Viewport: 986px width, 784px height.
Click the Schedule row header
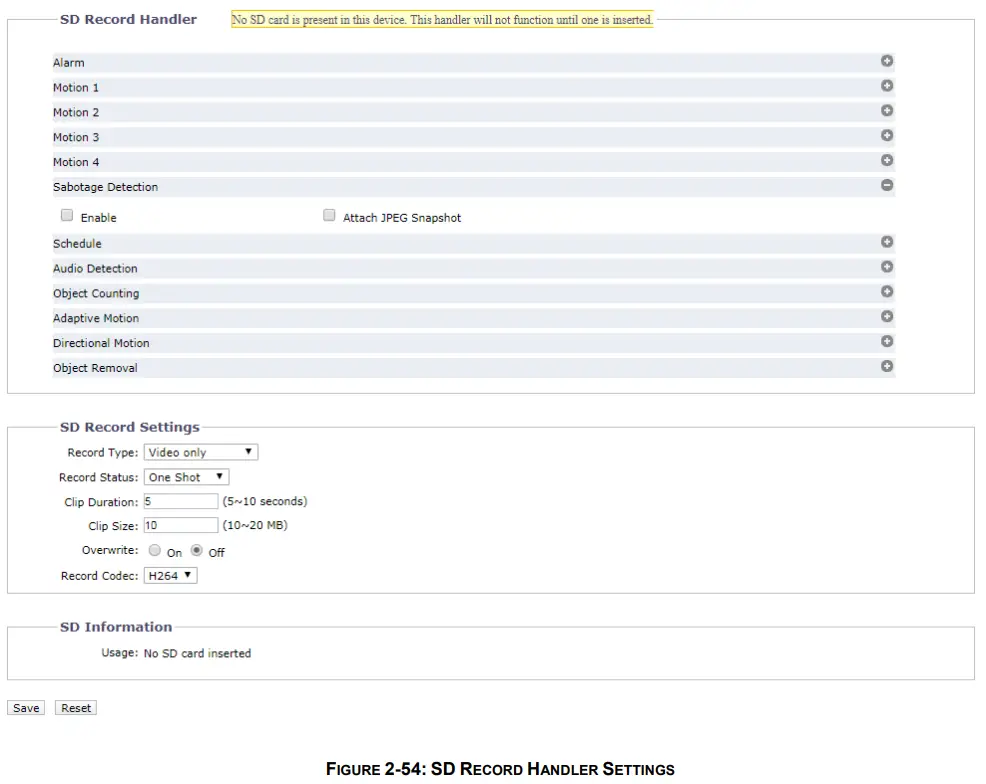point(474,243)
